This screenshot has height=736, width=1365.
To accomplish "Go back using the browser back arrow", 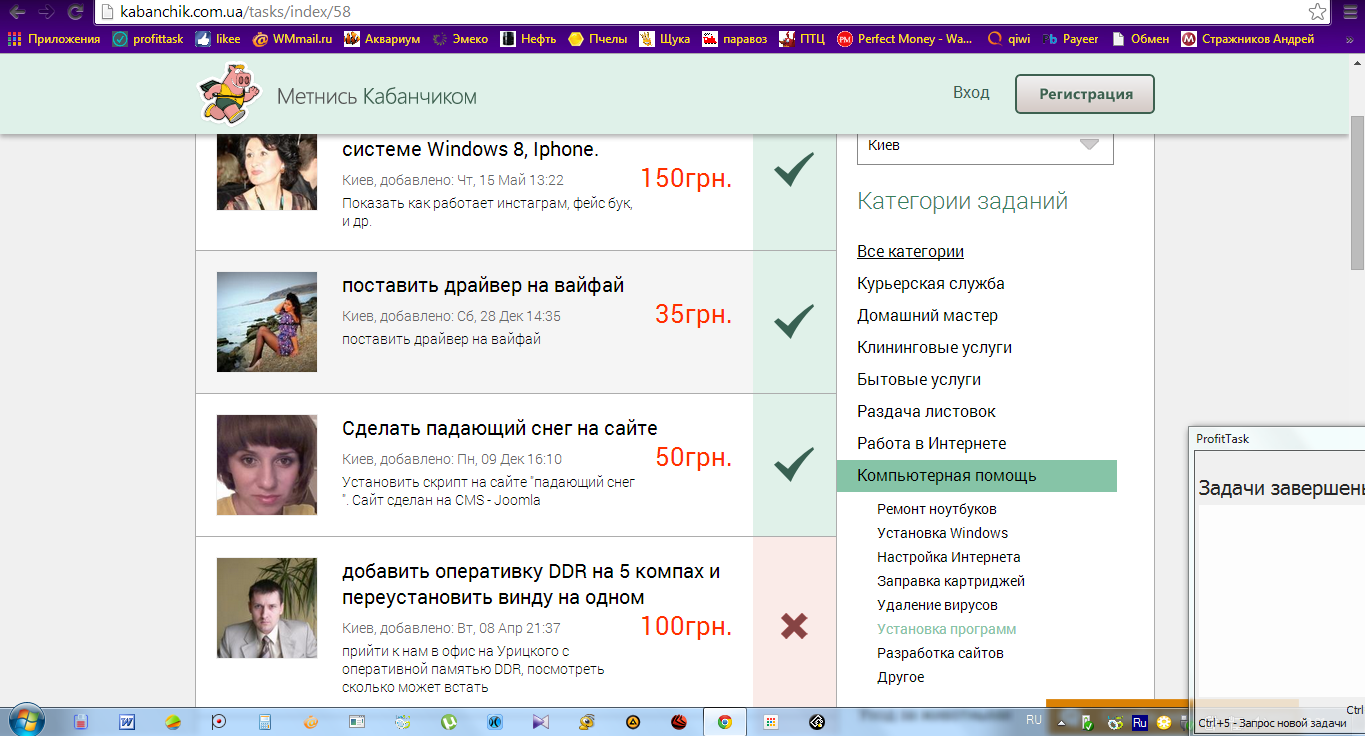I will click(x=16, y=12).
